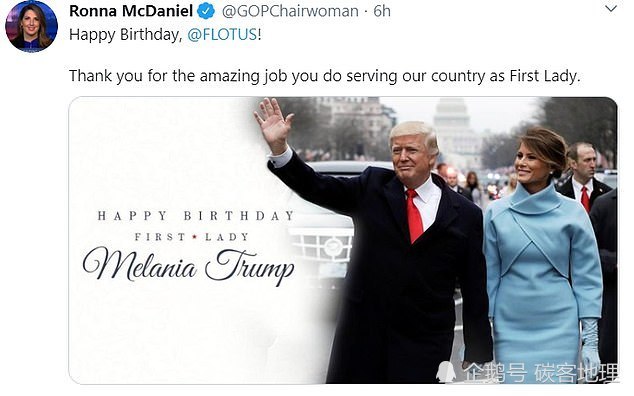Expand the tweet options chevron
The image size is (634, 396).
(610, 8)
